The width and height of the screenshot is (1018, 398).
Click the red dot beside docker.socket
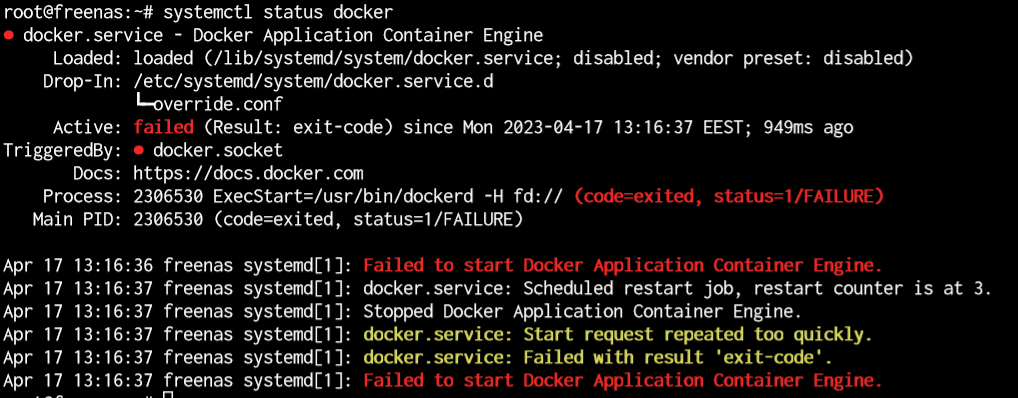pyautogui.click(x=138, y=151)
